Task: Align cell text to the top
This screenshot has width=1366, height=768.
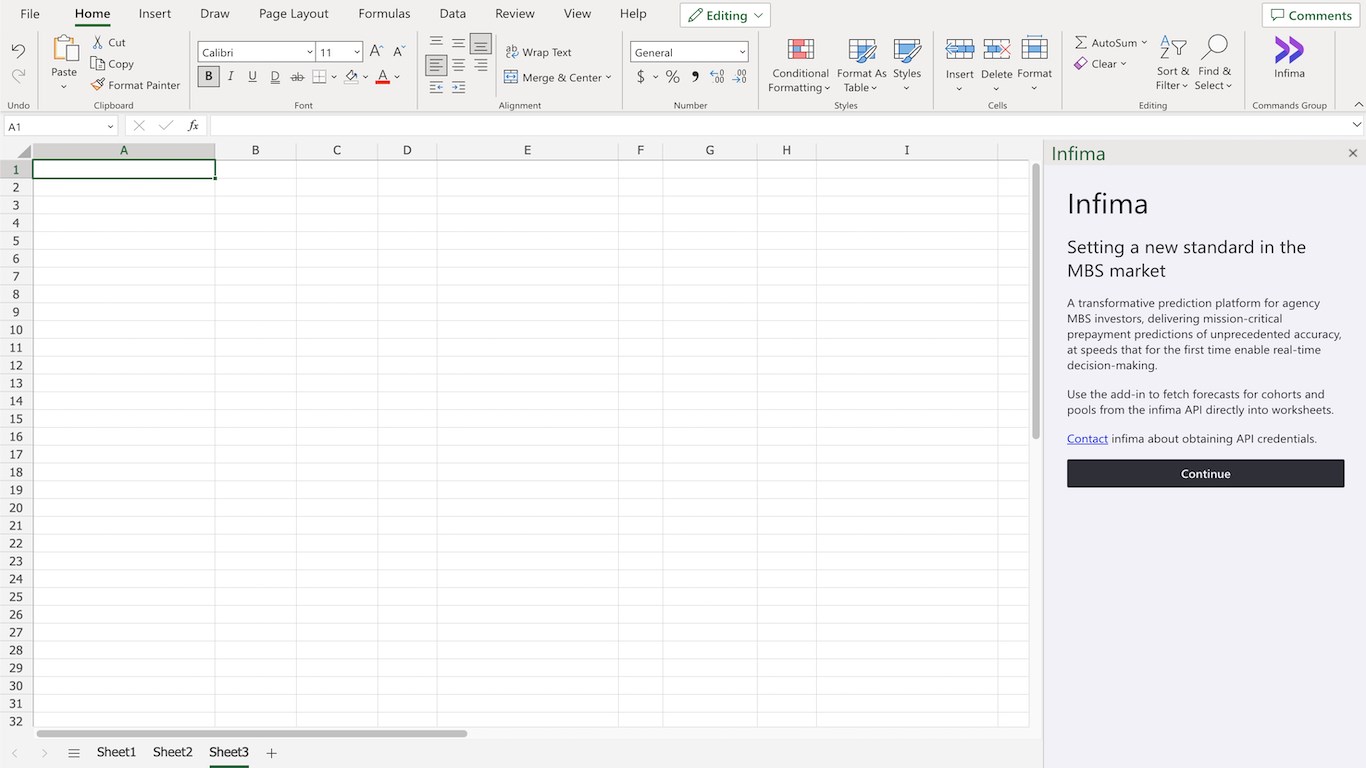Action: pos(436,43)
